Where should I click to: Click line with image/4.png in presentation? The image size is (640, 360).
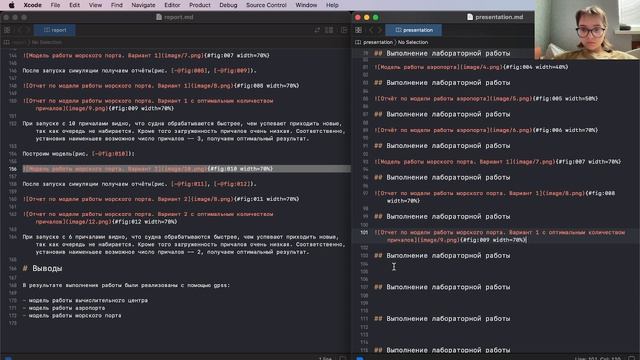[471, 67]
